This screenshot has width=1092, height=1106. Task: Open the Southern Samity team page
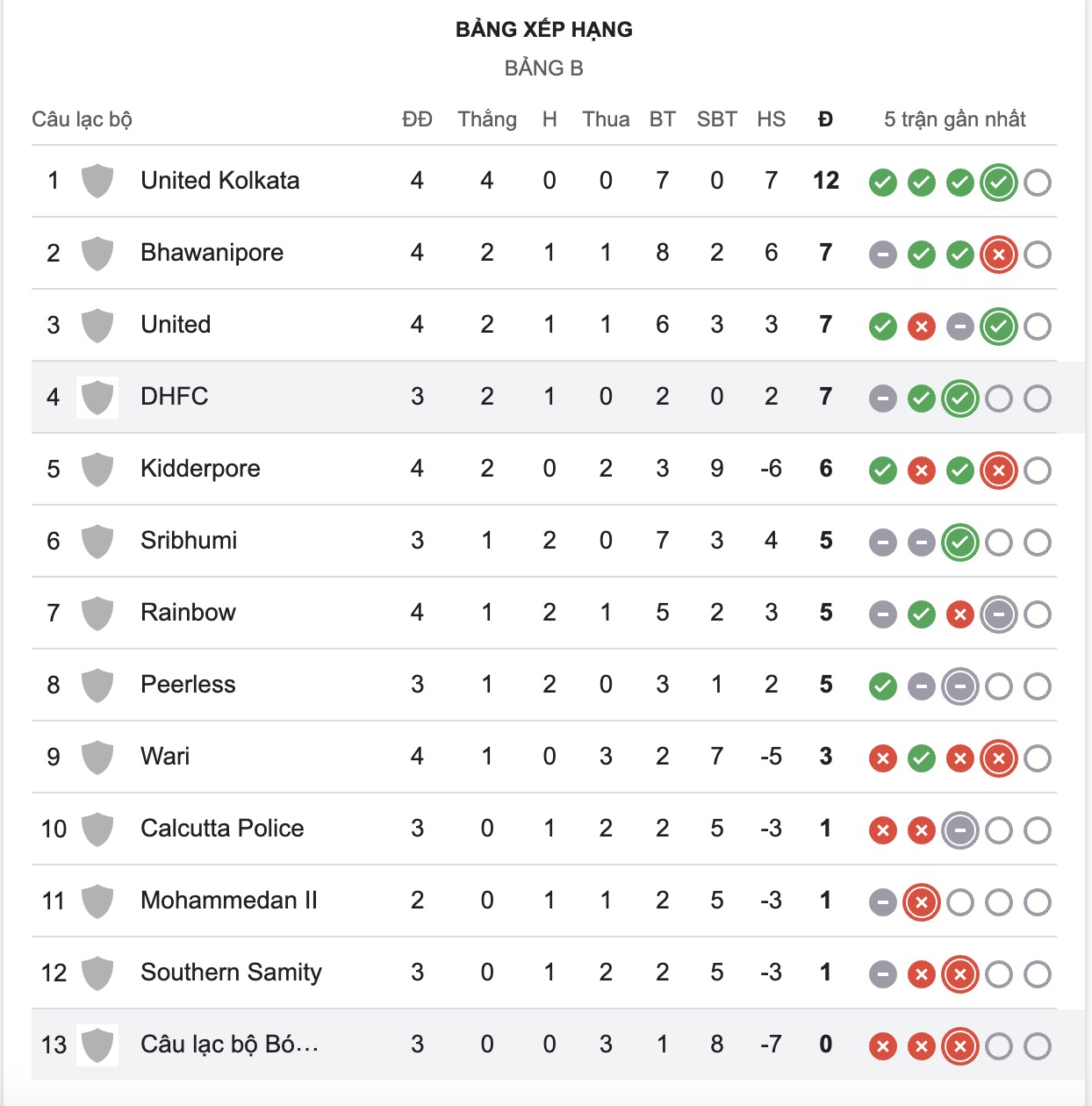pyautogui.click(x=231, y=973)
